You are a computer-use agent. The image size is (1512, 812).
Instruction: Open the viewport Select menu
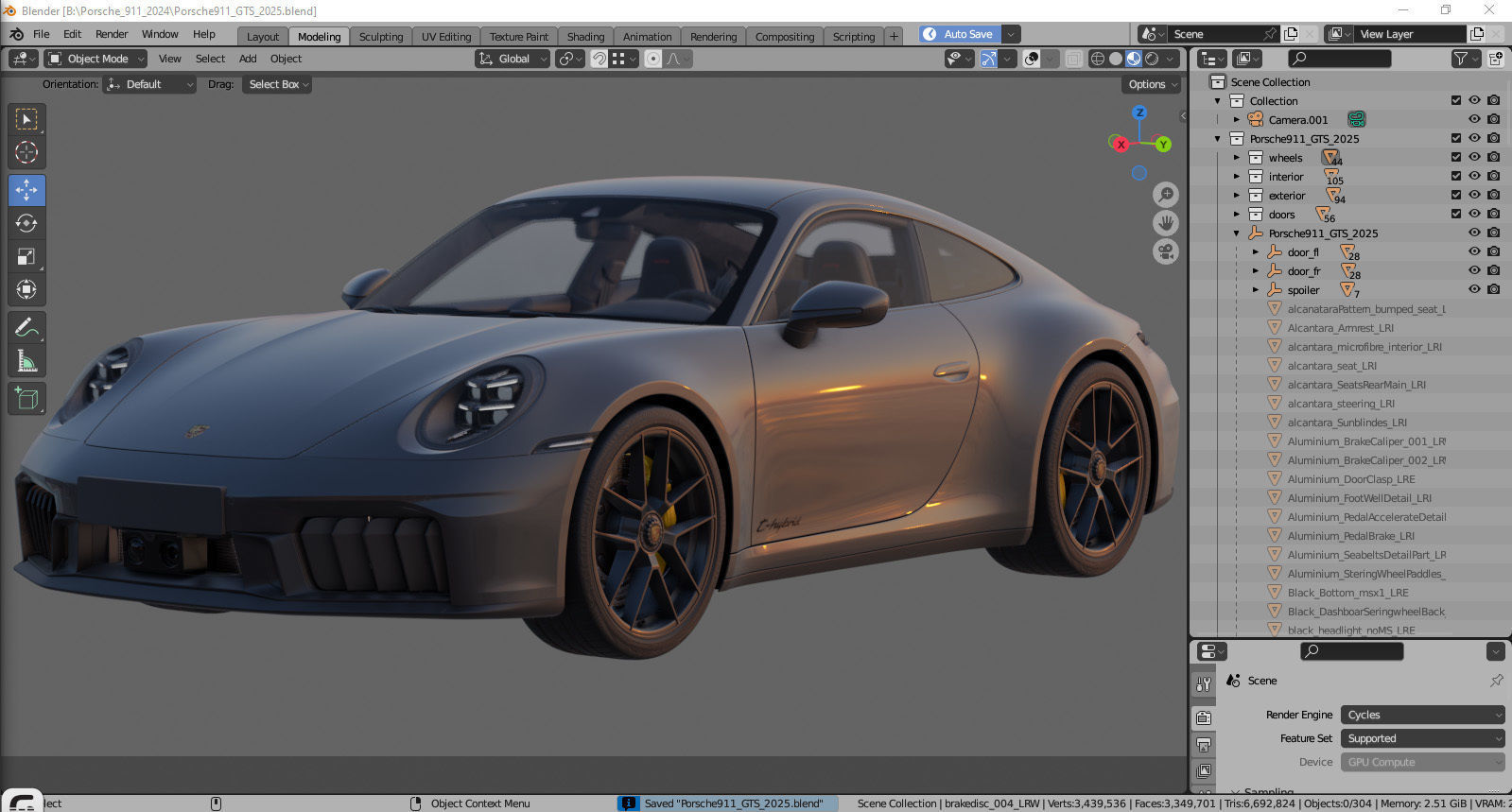(210, 59)
